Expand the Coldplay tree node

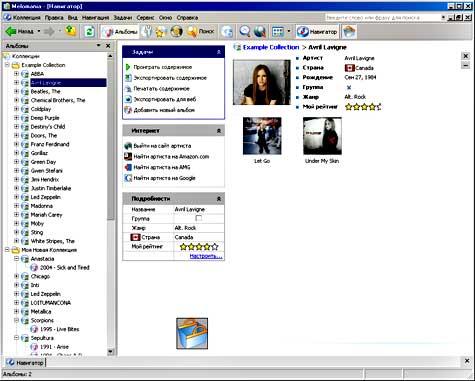pyautogui.click(x=16, y=109)
